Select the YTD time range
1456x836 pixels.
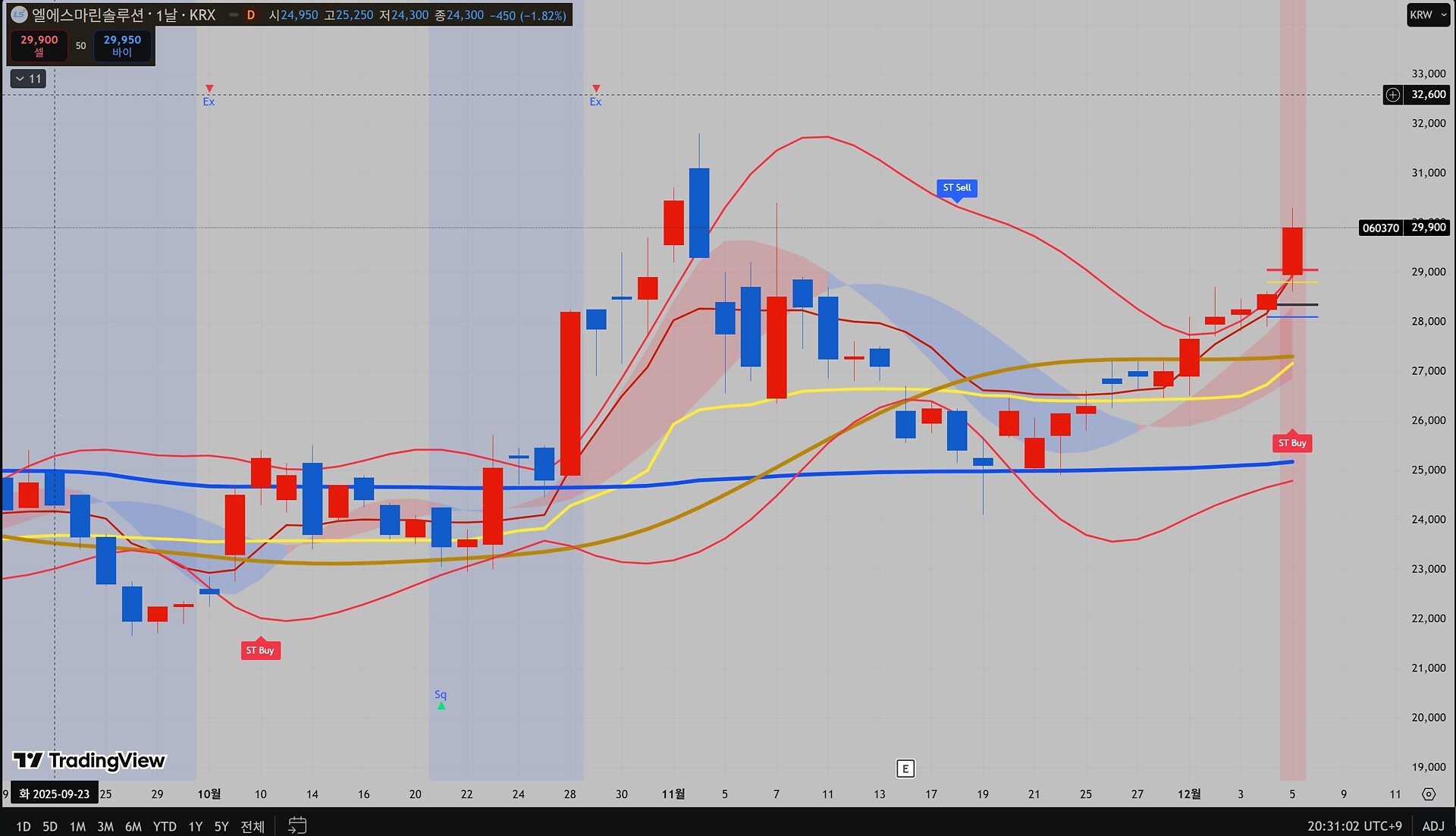coord(164,826)
